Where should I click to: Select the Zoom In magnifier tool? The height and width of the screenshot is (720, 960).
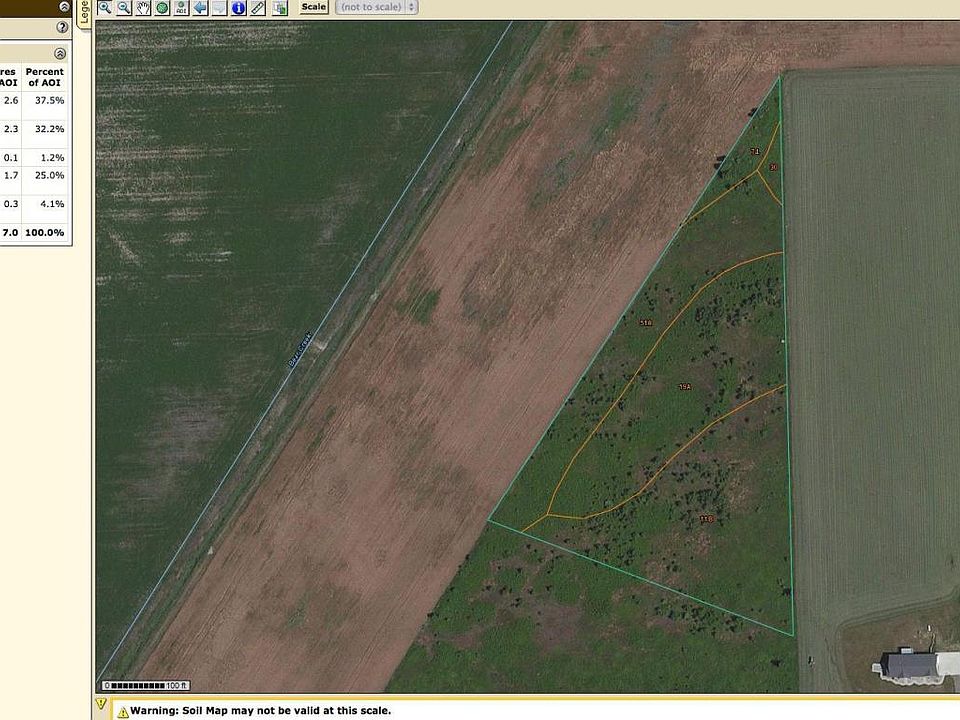105,7
